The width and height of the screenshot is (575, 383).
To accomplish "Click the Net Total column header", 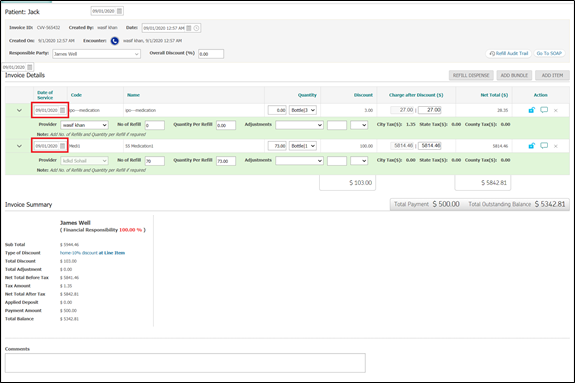I will coord(494,95).
